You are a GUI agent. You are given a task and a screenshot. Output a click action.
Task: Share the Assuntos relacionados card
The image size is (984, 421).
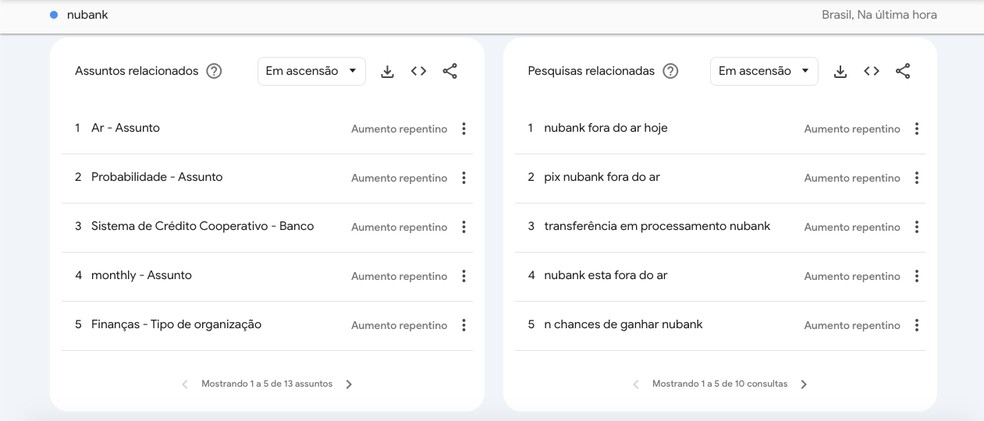450,72
